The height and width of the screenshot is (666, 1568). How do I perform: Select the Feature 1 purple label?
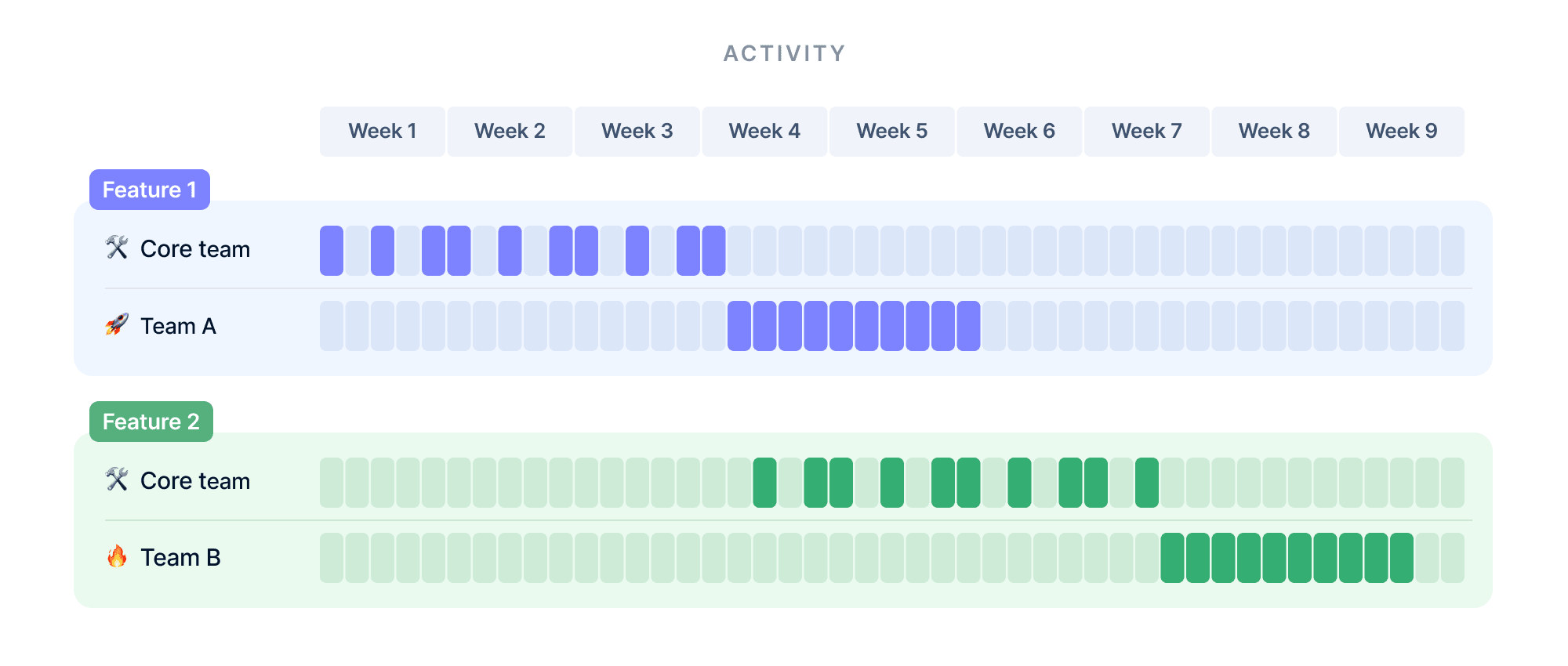tap(149, 190)
